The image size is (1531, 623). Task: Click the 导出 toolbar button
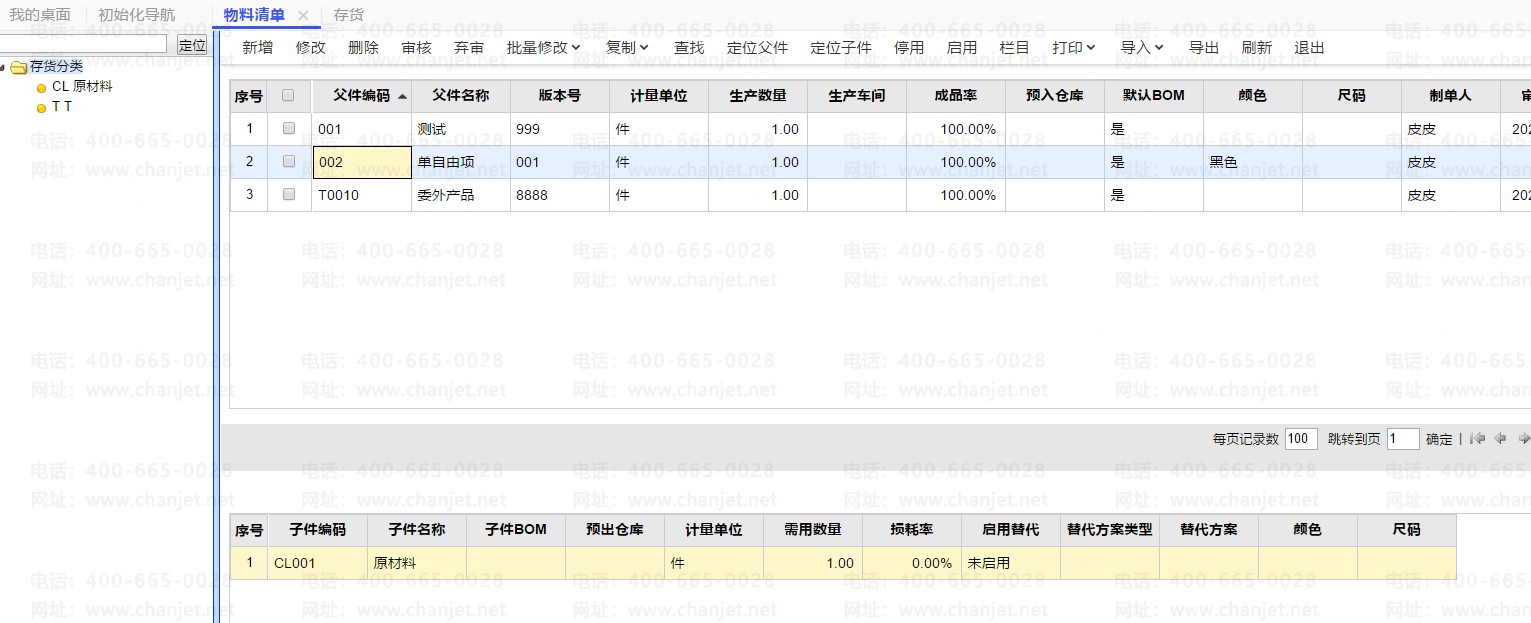(x=1204, y=47)
